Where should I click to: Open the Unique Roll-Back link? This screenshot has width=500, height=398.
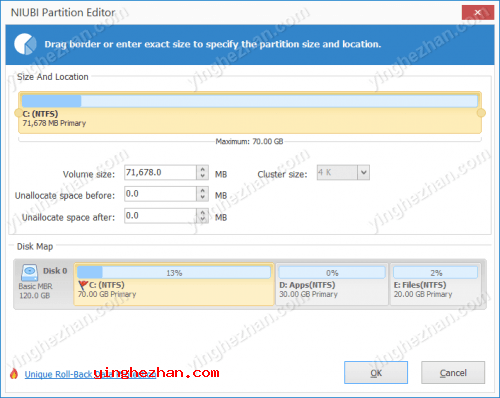pos(90,374)
